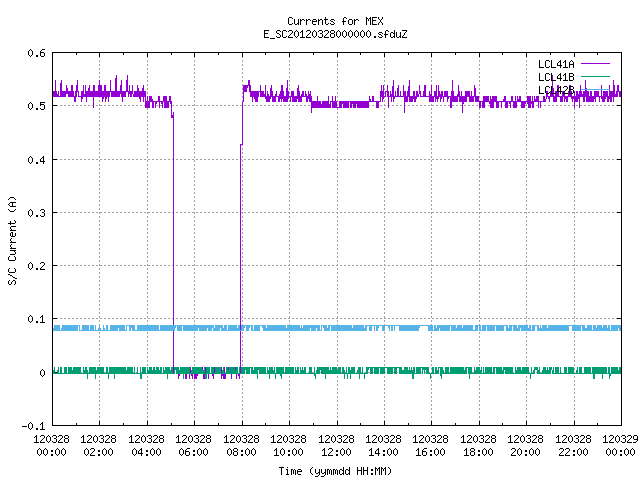Click the y-axis label 'S/C Current (A)'
The width and height of the screenshot is (640, 480).
12,241
